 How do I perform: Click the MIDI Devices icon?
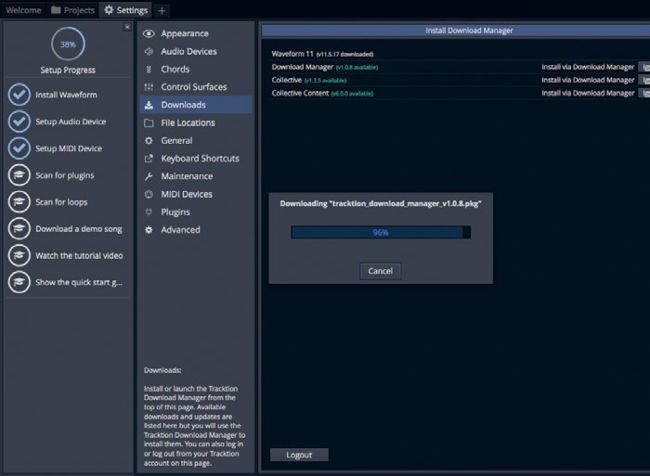point(149,194)
